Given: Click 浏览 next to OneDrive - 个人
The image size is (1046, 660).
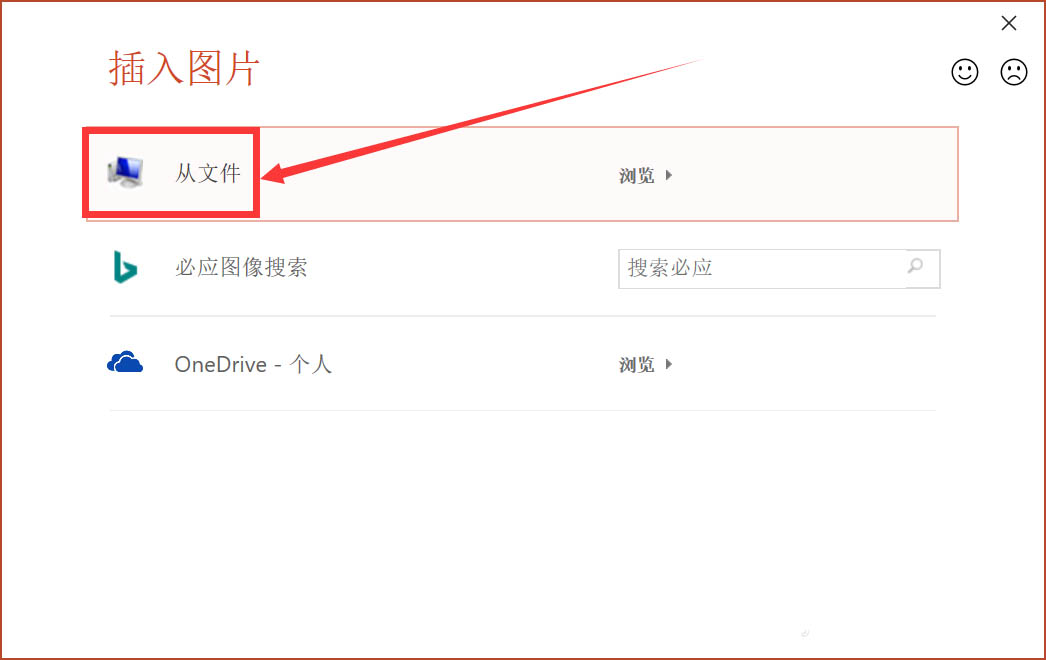Looking at the screenshot, I should [636, 364].
